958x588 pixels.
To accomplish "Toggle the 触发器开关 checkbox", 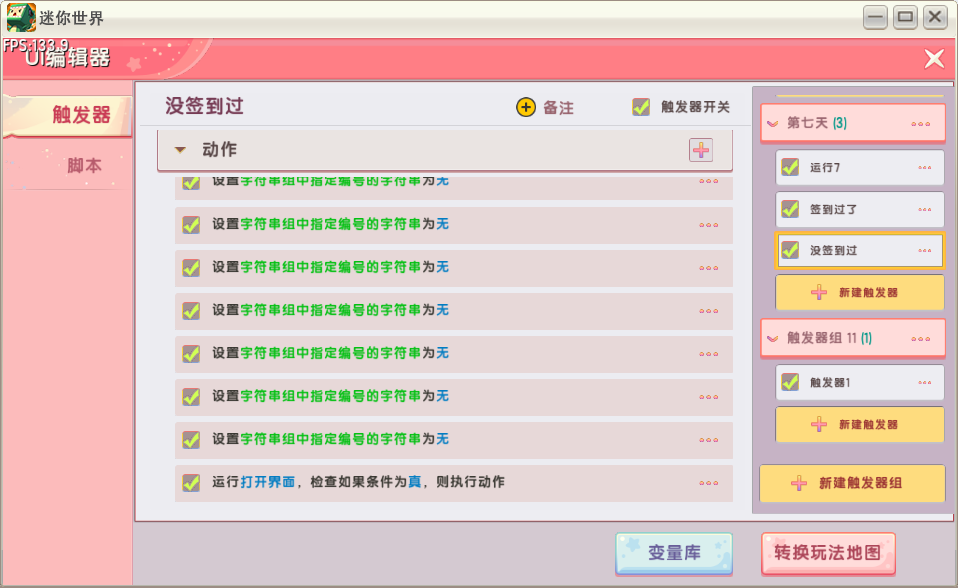I will click(641, 107).
